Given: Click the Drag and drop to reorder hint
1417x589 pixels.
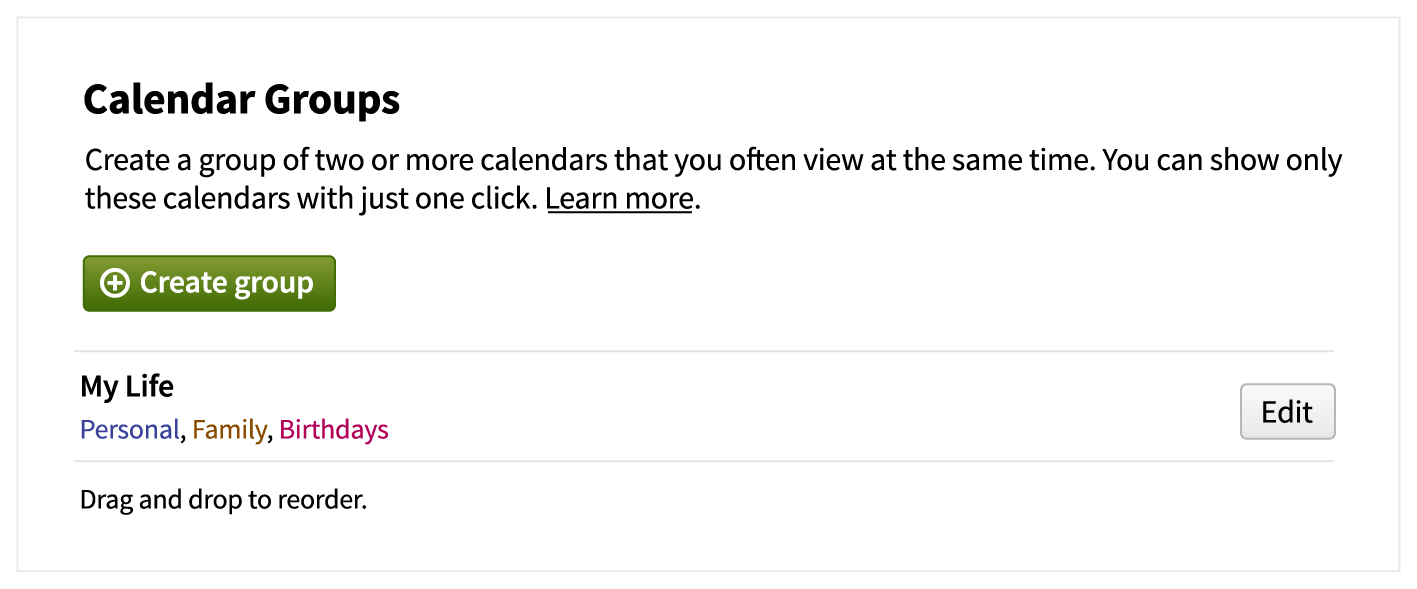Looking at the screenshot, I should click(223, 499).
